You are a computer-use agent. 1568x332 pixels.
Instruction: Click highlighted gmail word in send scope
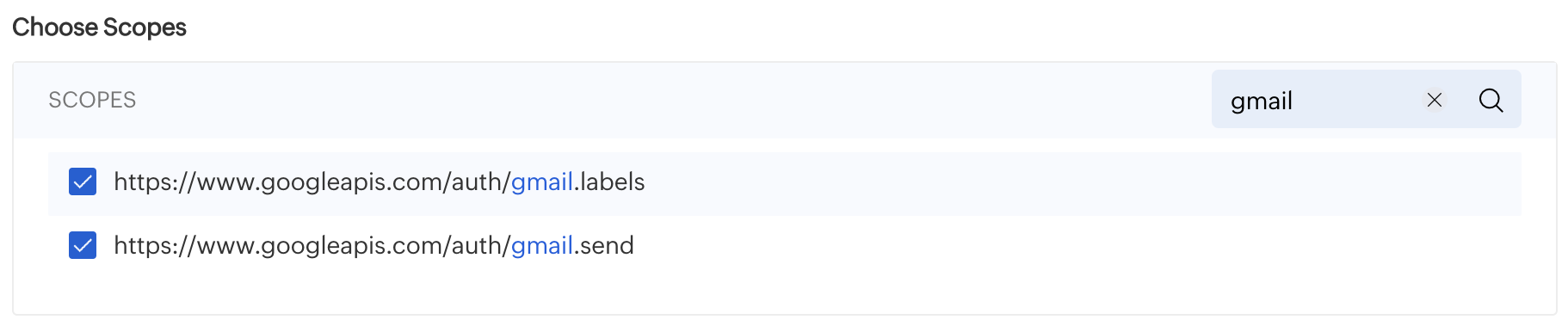click(x=542, y=245)
